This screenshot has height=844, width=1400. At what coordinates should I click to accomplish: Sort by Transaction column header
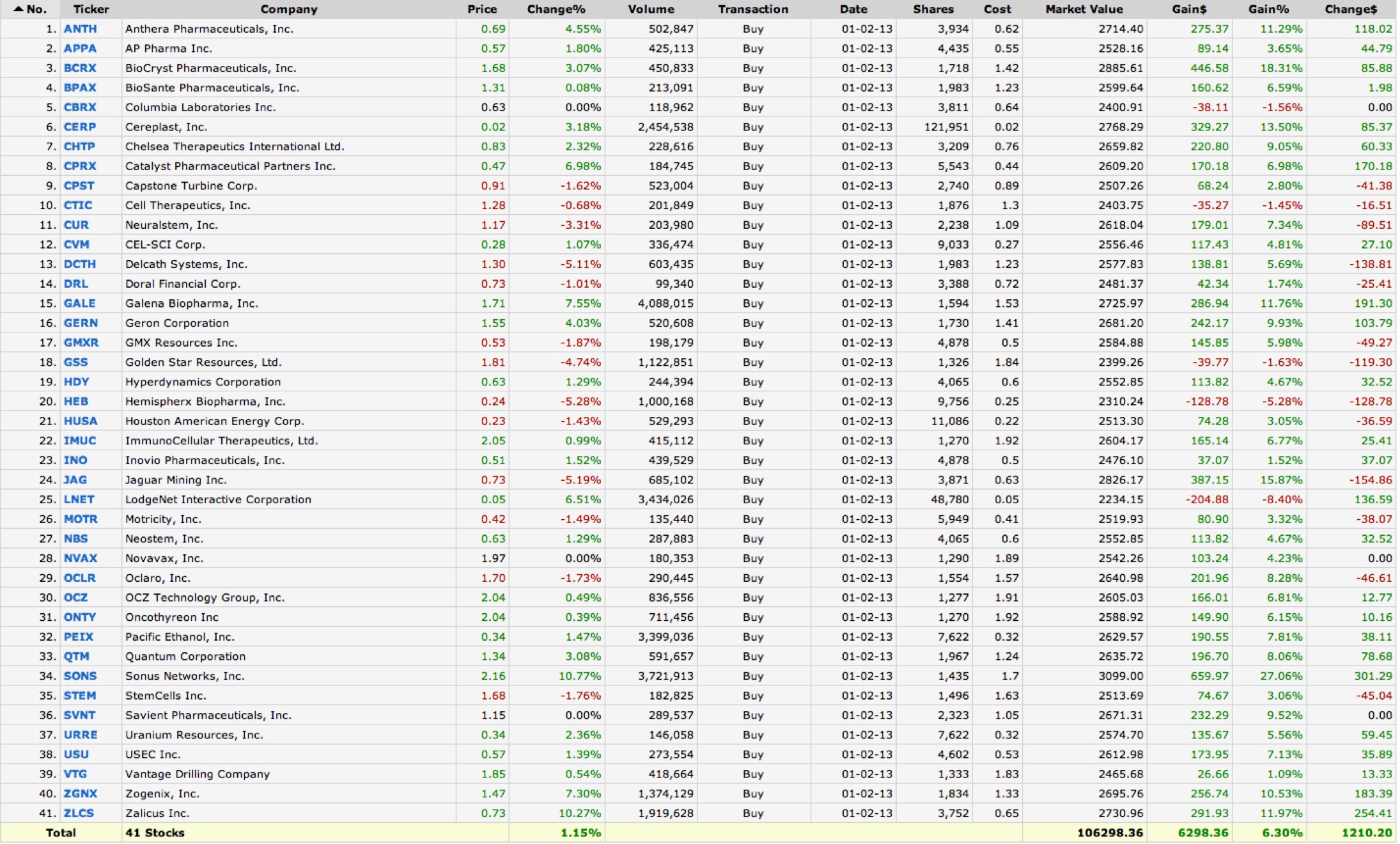click(753, 9)
